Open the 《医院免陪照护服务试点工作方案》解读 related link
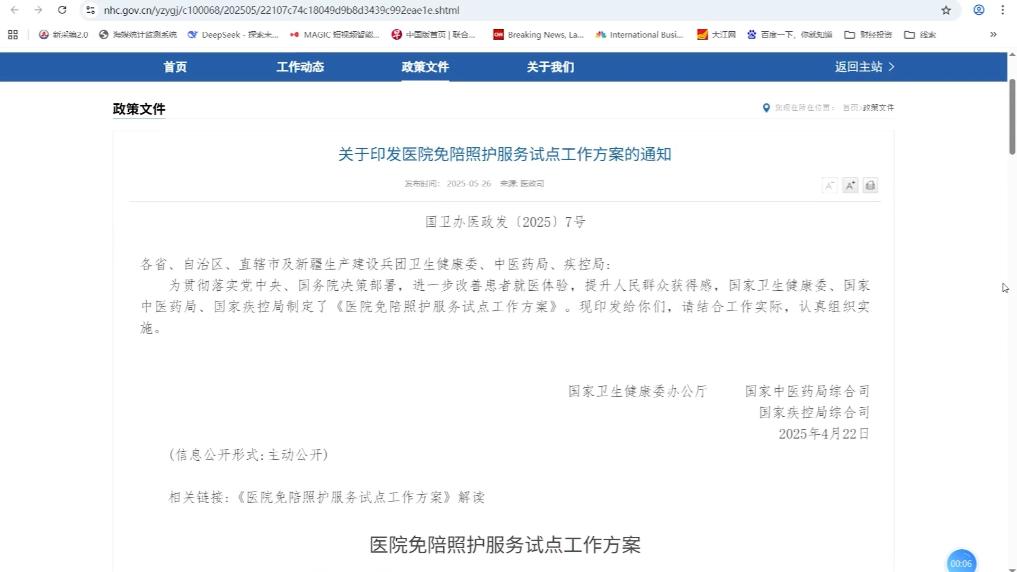 (x=360, y=497)
